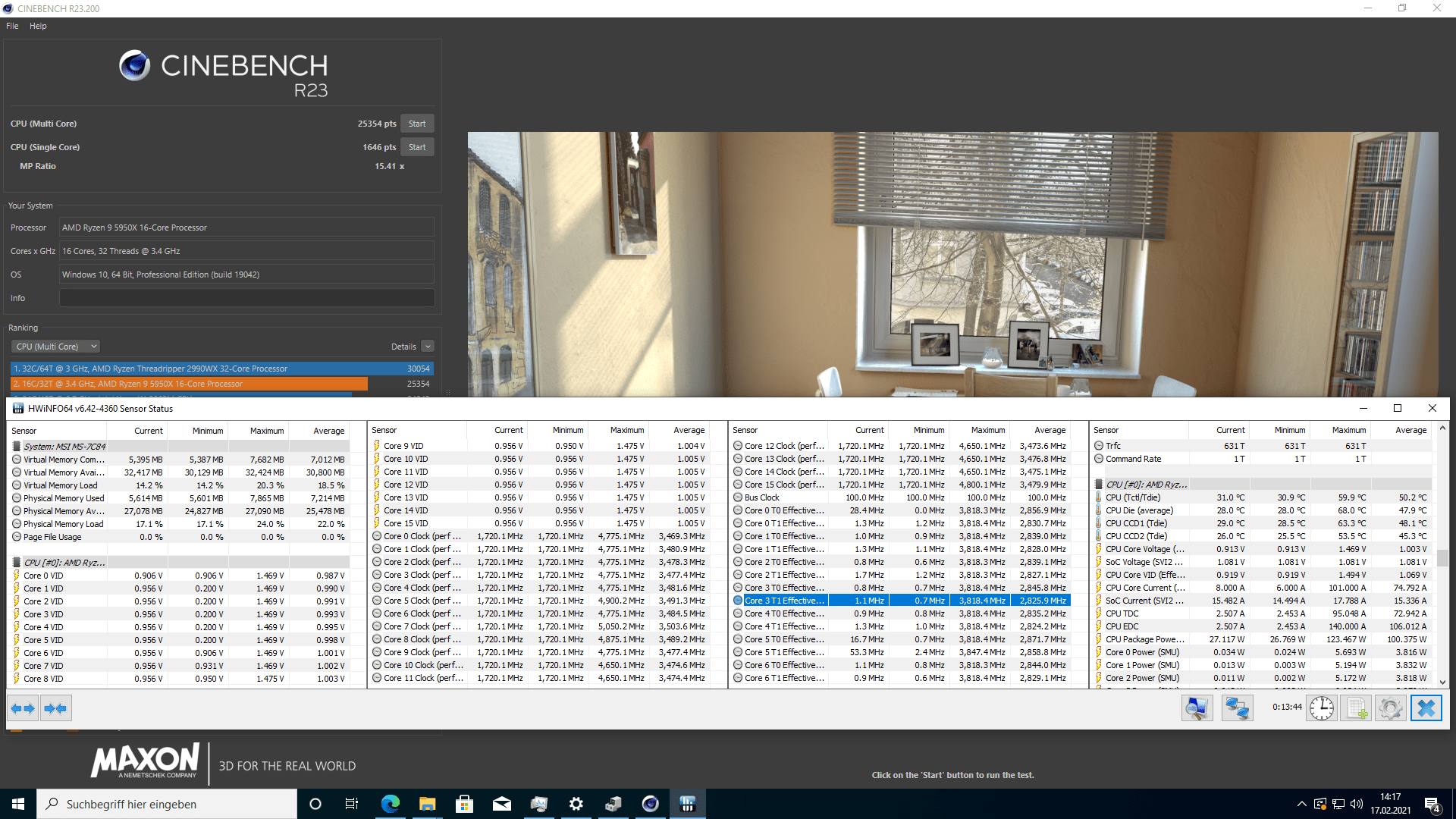Image resolution: width=1456 pixels, height=819 pixels.
Task: Select CPU (Tctl/Tdie) temperature row
Action: coord(1263,497)
